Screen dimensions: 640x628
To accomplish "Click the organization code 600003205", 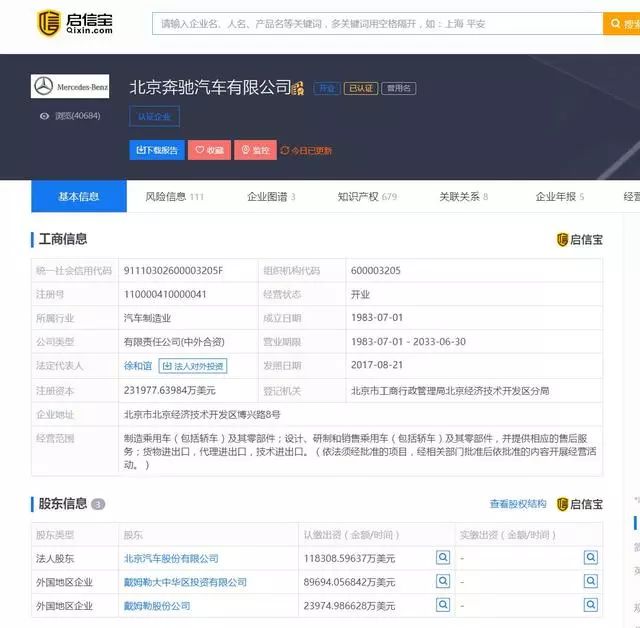I will point(376,271).
